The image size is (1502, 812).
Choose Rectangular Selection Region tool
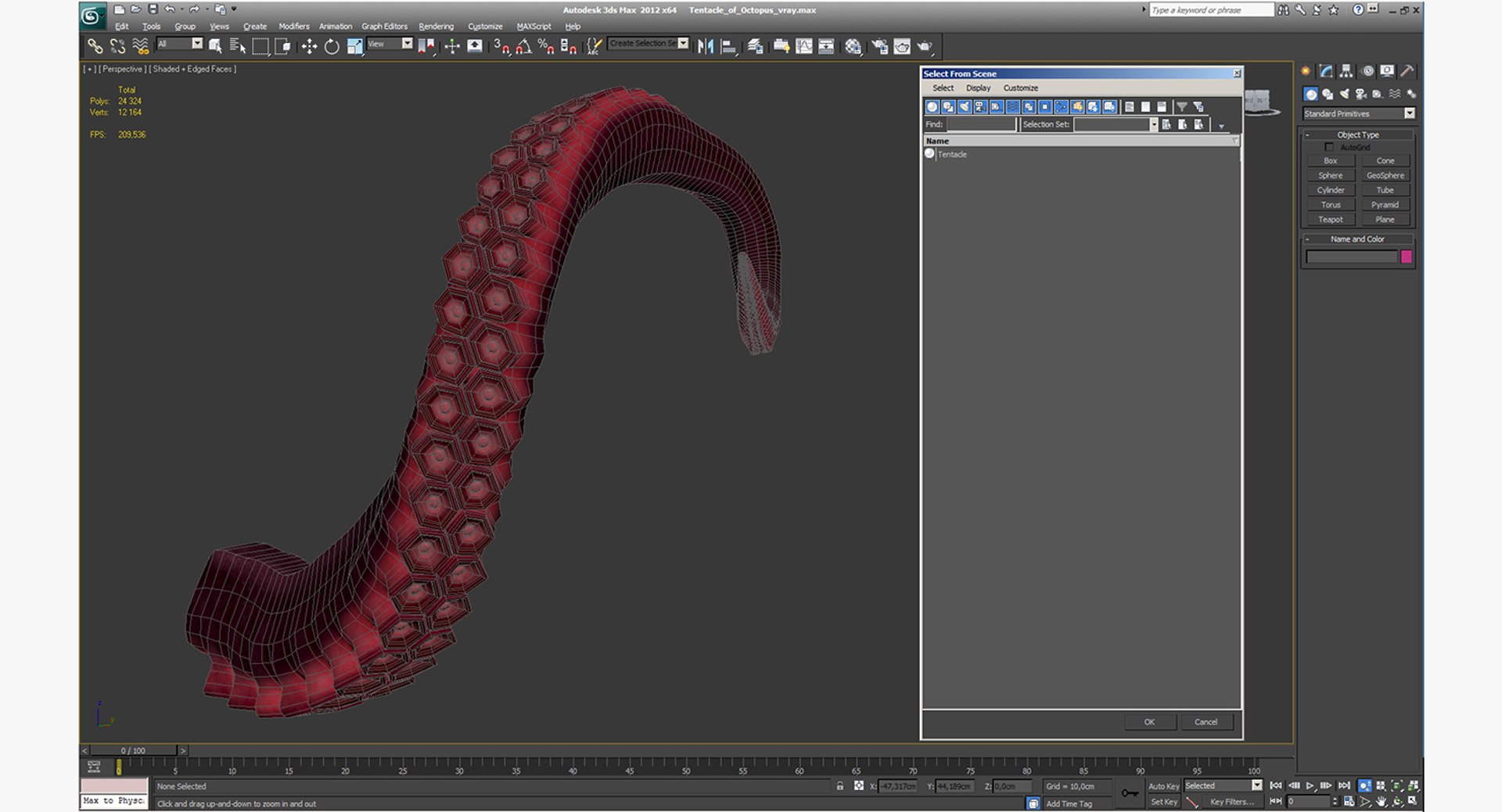[261, 47]
